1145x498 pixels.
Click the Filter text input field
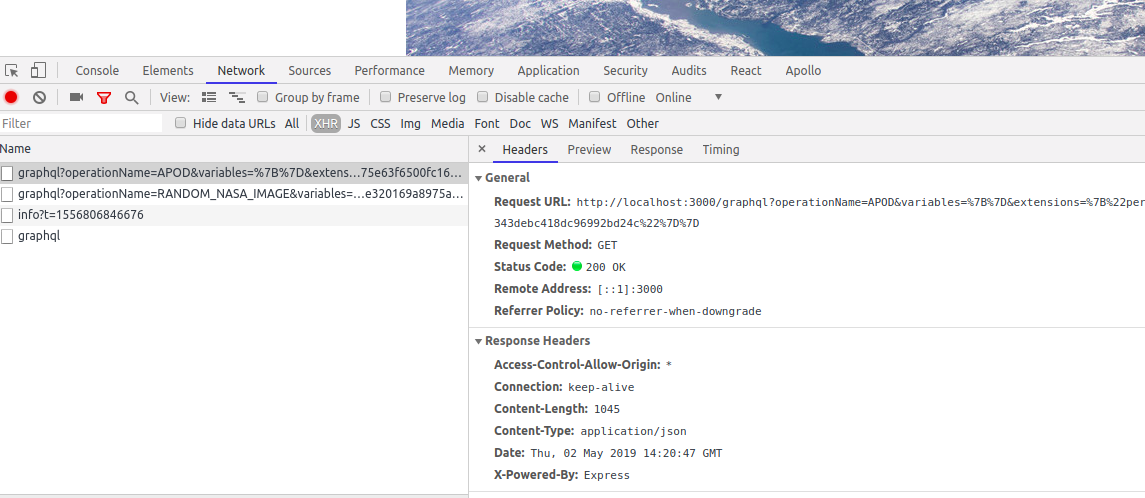tap(80, 123)
